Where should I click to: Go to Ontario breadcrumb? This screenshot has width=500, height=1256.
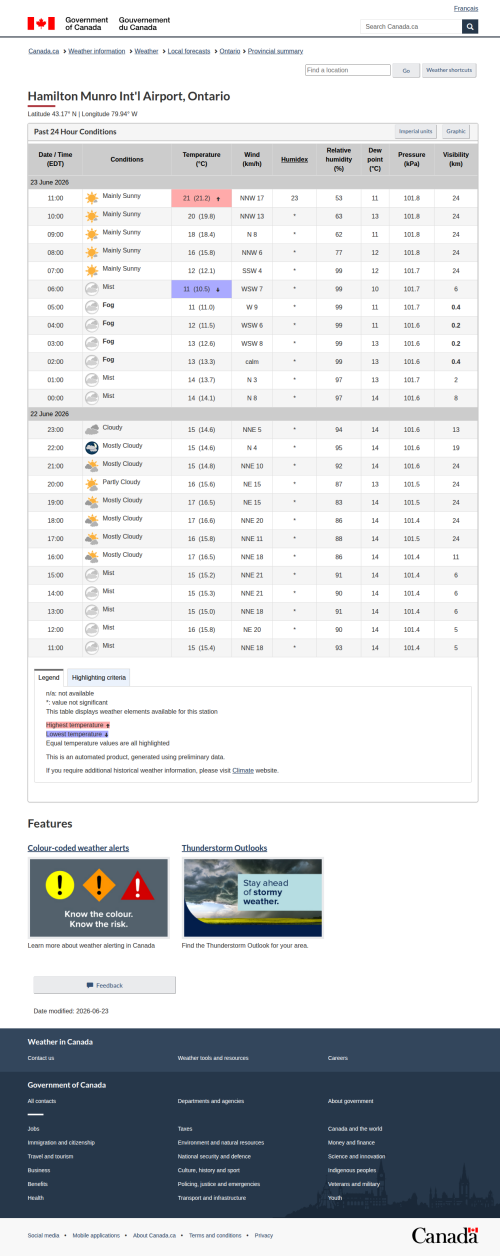(230, 50)
